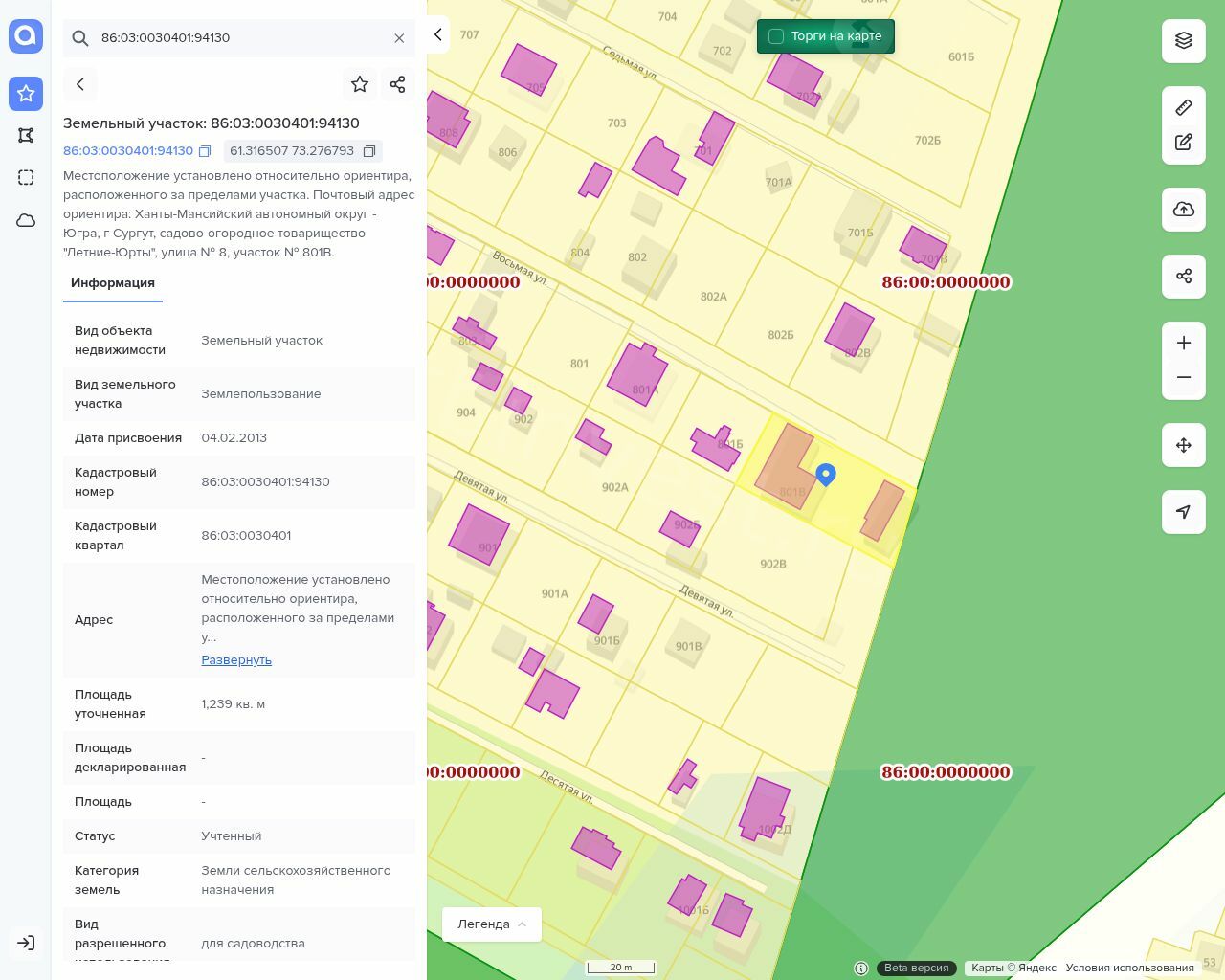Enable the Торги на карте checkbox
Viewport: 1225px width, 980px height.
click(x=776, y=36)
